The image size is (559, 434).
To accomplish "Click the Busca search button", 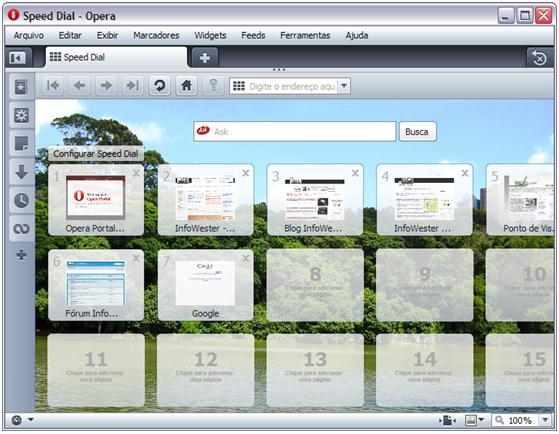I will pos(417,132).
